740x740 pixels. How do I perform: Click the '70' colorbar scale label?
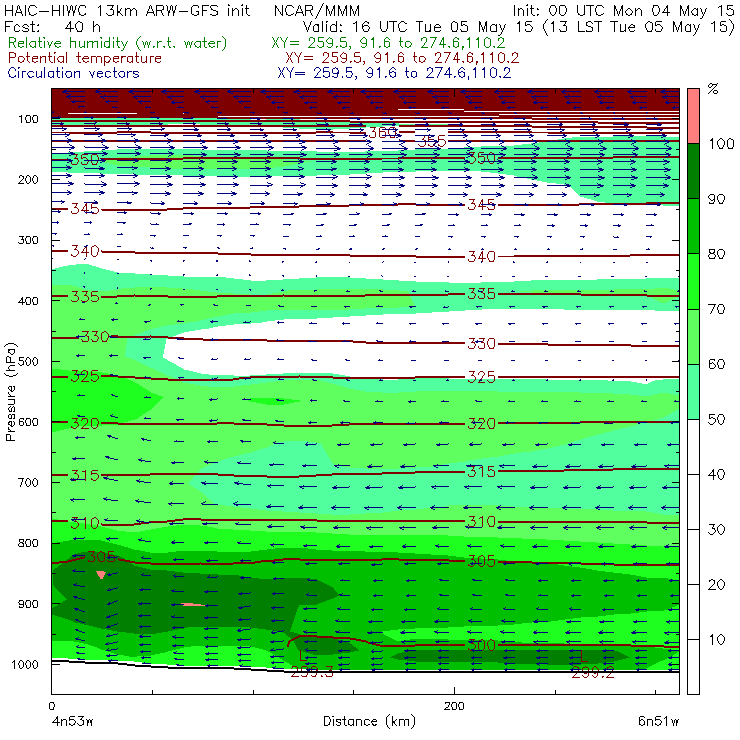click(x=716, y=309)
